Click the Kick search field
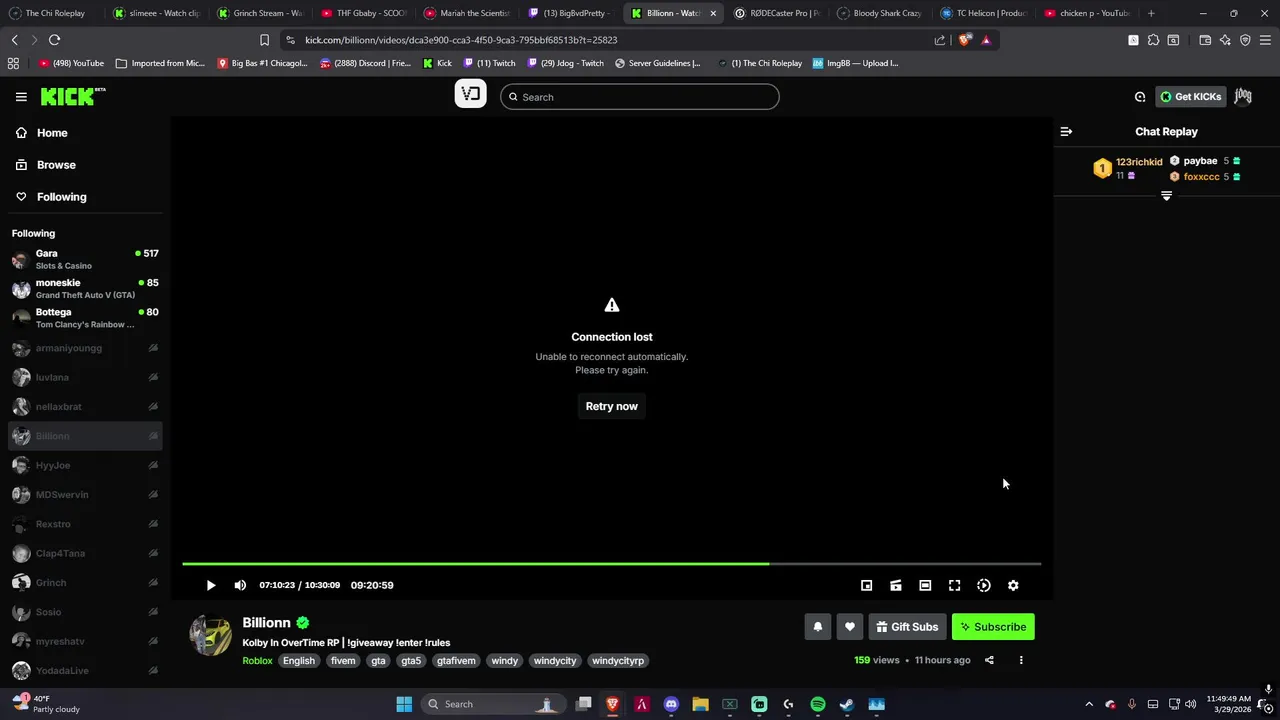 pos(640,97)
